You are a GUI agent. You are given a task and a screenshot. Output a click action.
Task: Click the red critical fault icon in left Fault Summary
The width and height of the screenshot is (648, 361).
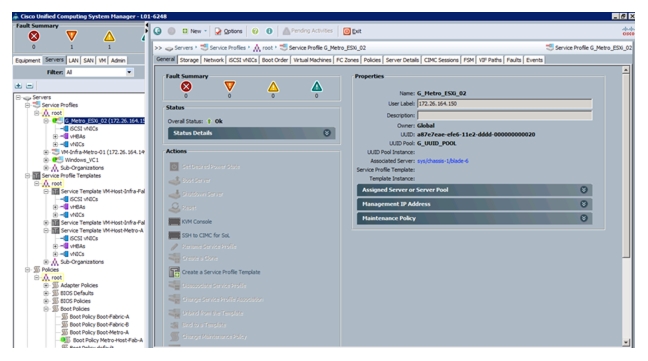(x=34, y=36)
